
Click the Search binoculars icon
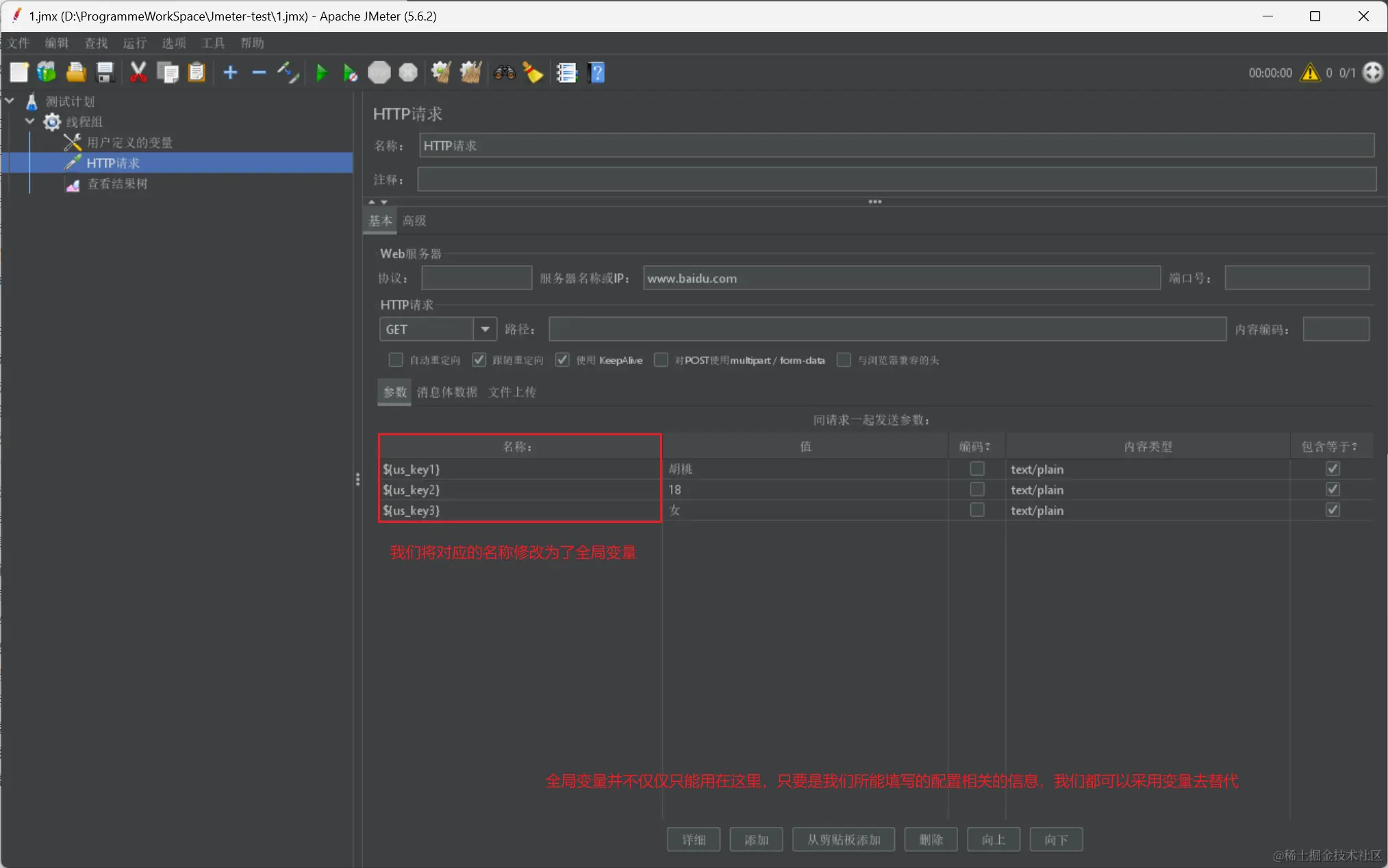pos(504,73)
